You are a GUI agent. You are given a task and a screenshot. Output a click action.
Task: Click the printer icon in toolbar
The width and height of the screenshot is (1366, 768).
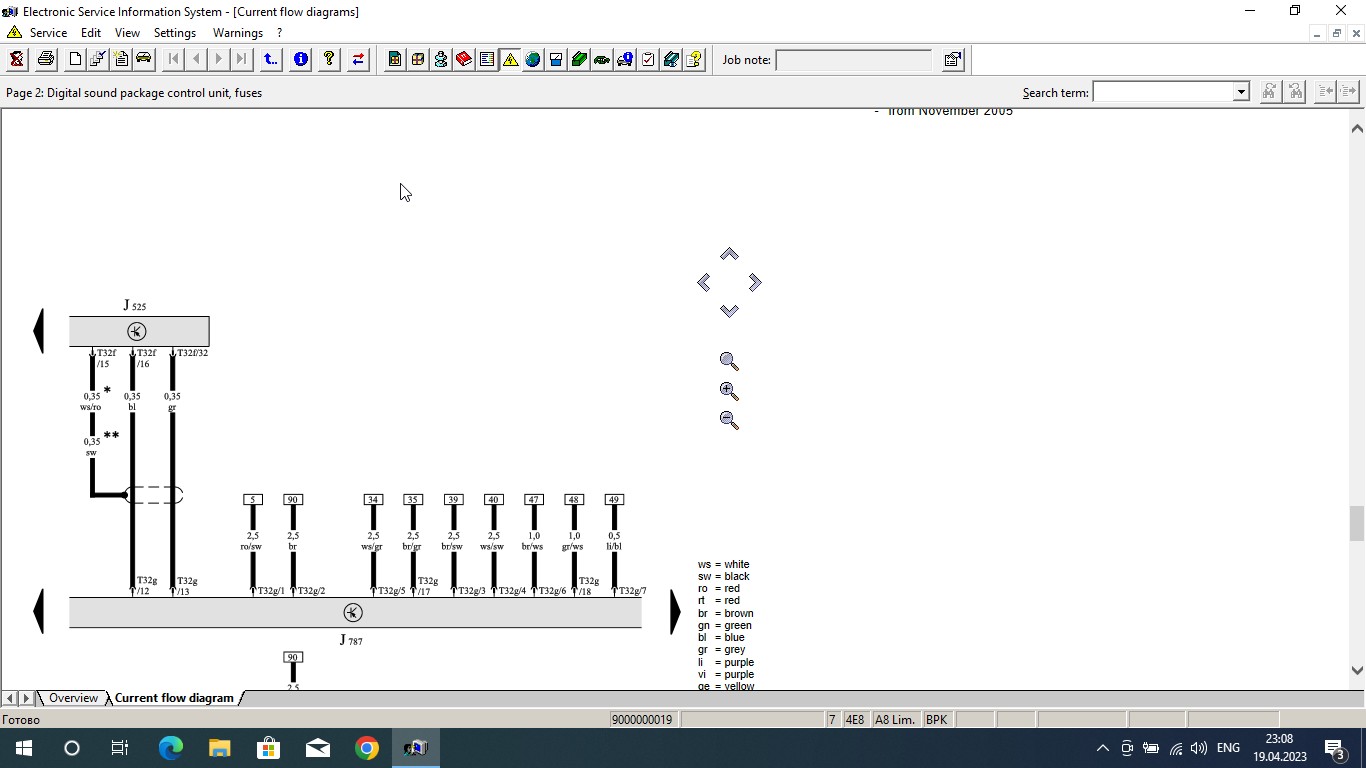point(46,59)
